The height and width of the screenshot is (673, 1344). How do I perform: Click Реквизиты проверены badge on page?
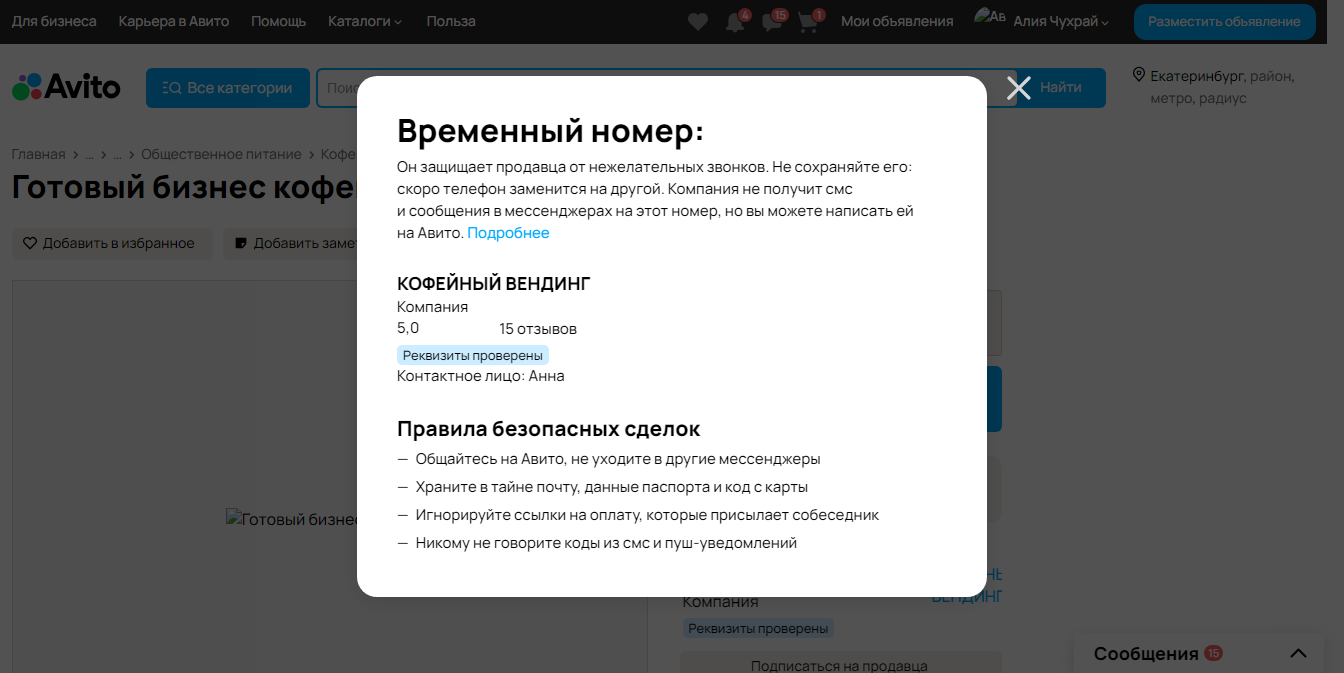[759, 629]
